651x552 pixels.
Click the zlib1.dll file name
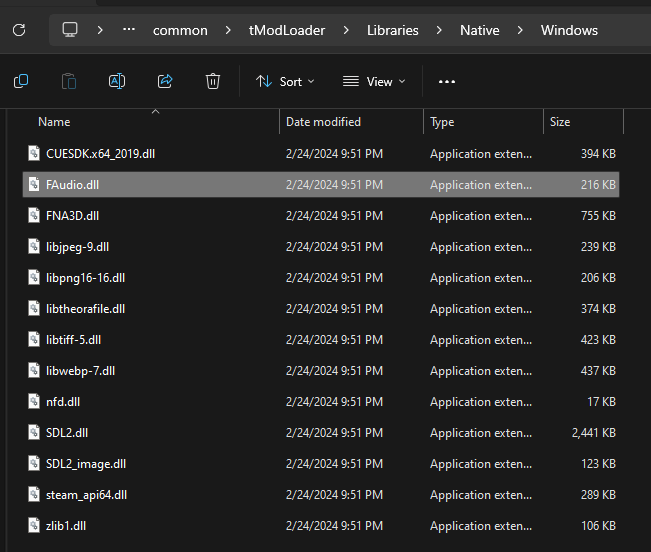[66, 526]
